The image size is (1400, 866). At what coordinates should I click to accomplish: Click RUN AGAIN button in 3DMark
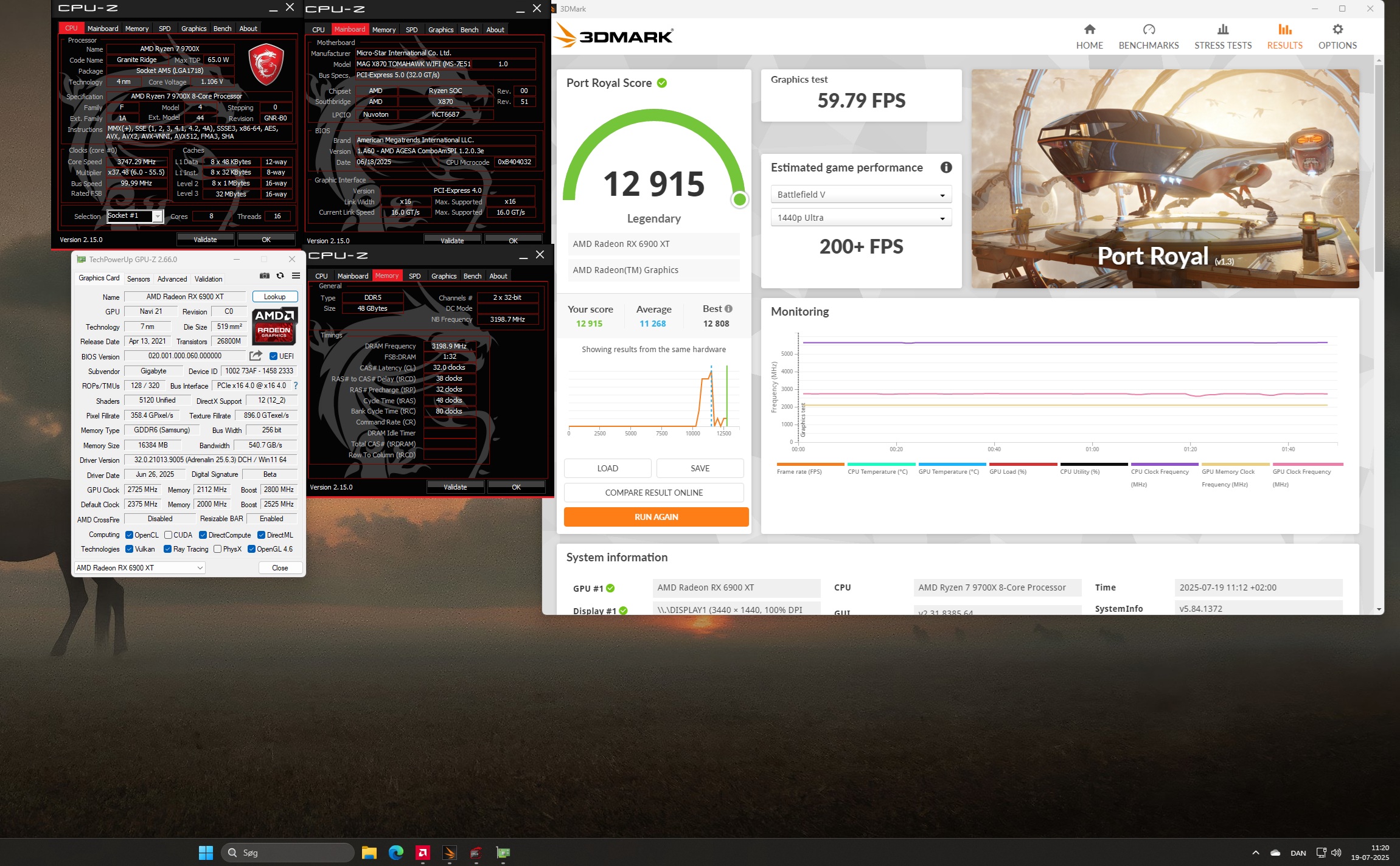(656, 517)
